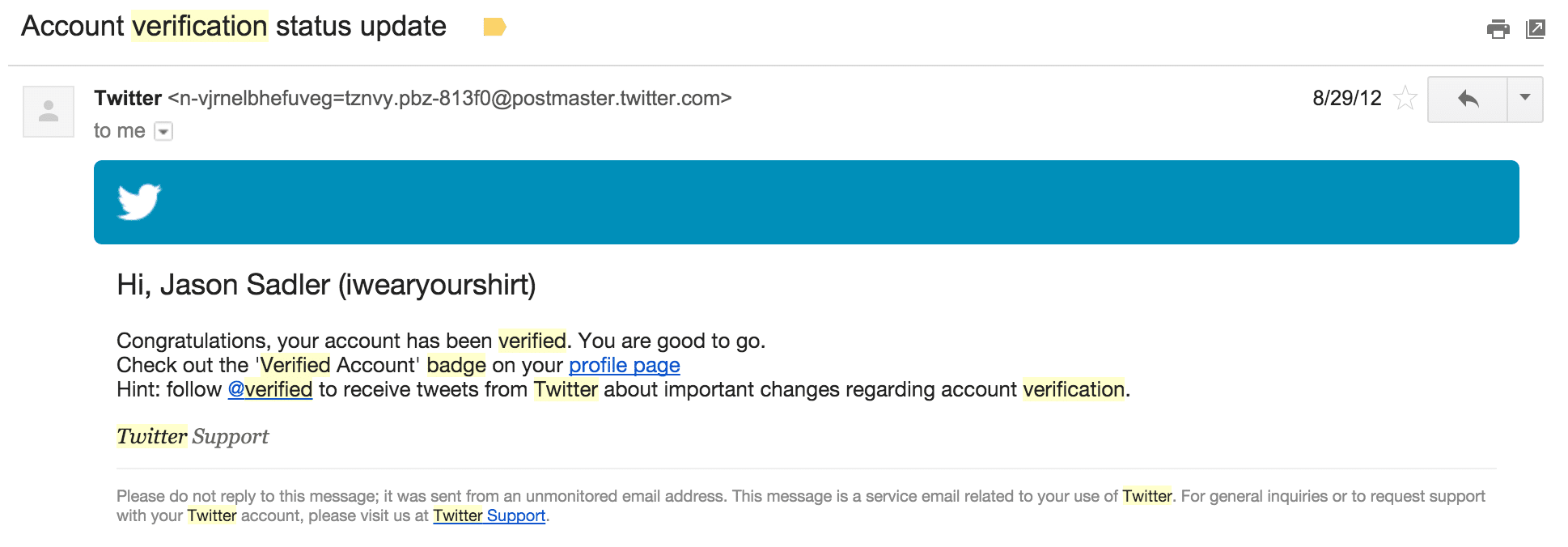
Task: Click the italic "Twitter Support" signature
Action: 193,437
